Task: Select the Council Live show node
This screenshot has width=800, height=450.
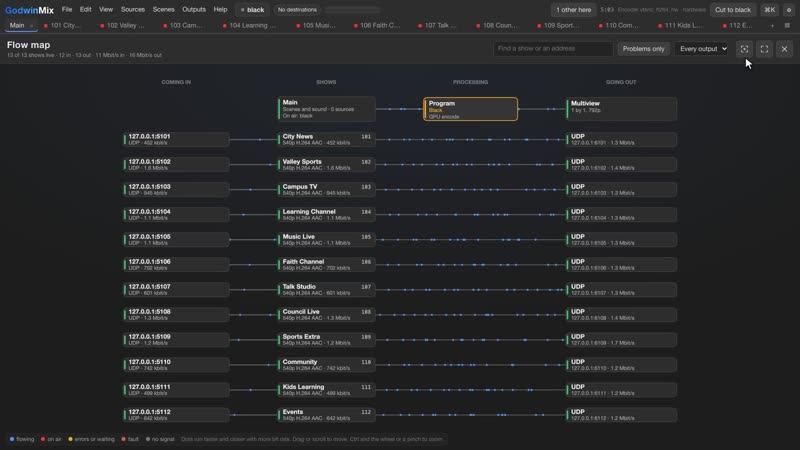Action: click(x=327, y=314)
